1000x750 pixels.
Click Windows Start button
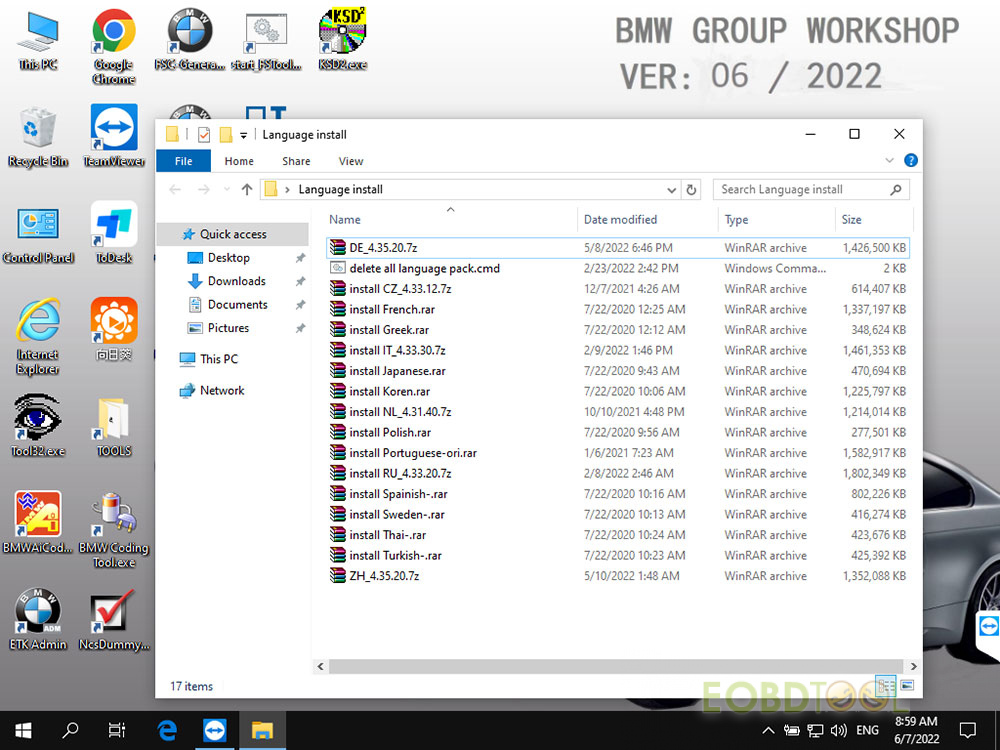pos(24,730)
